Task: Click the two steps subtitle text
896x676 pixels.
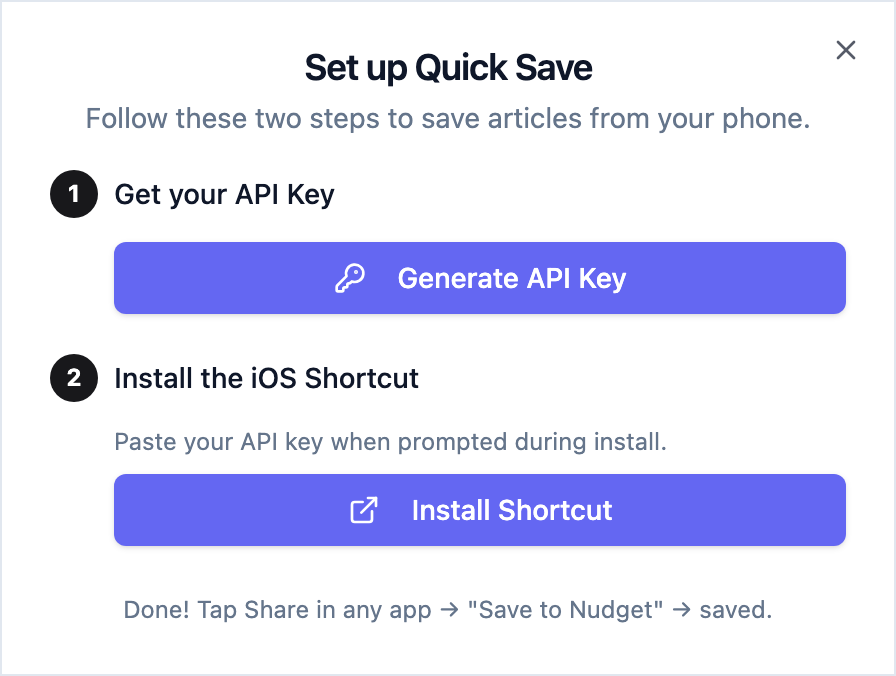Action: pos(448,118)
